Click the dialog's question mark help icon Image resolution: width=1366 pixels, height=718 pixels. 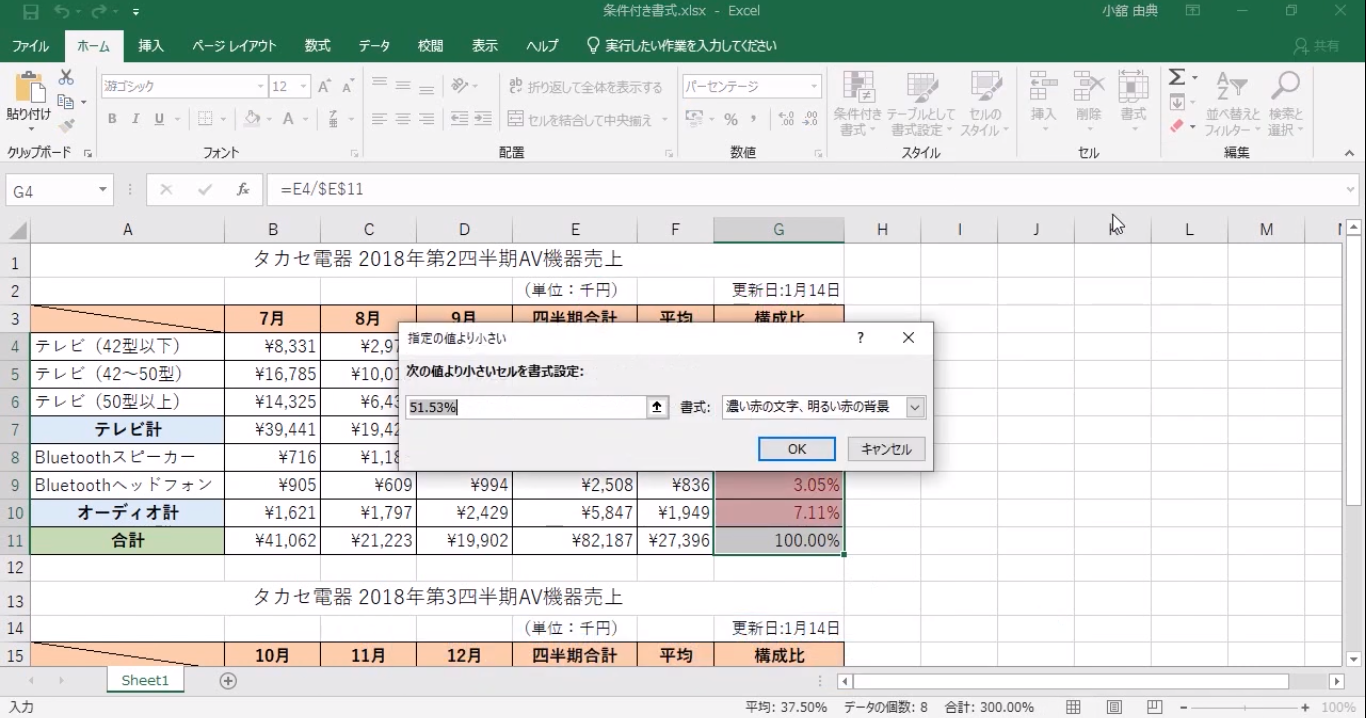[x=860, y=338]
